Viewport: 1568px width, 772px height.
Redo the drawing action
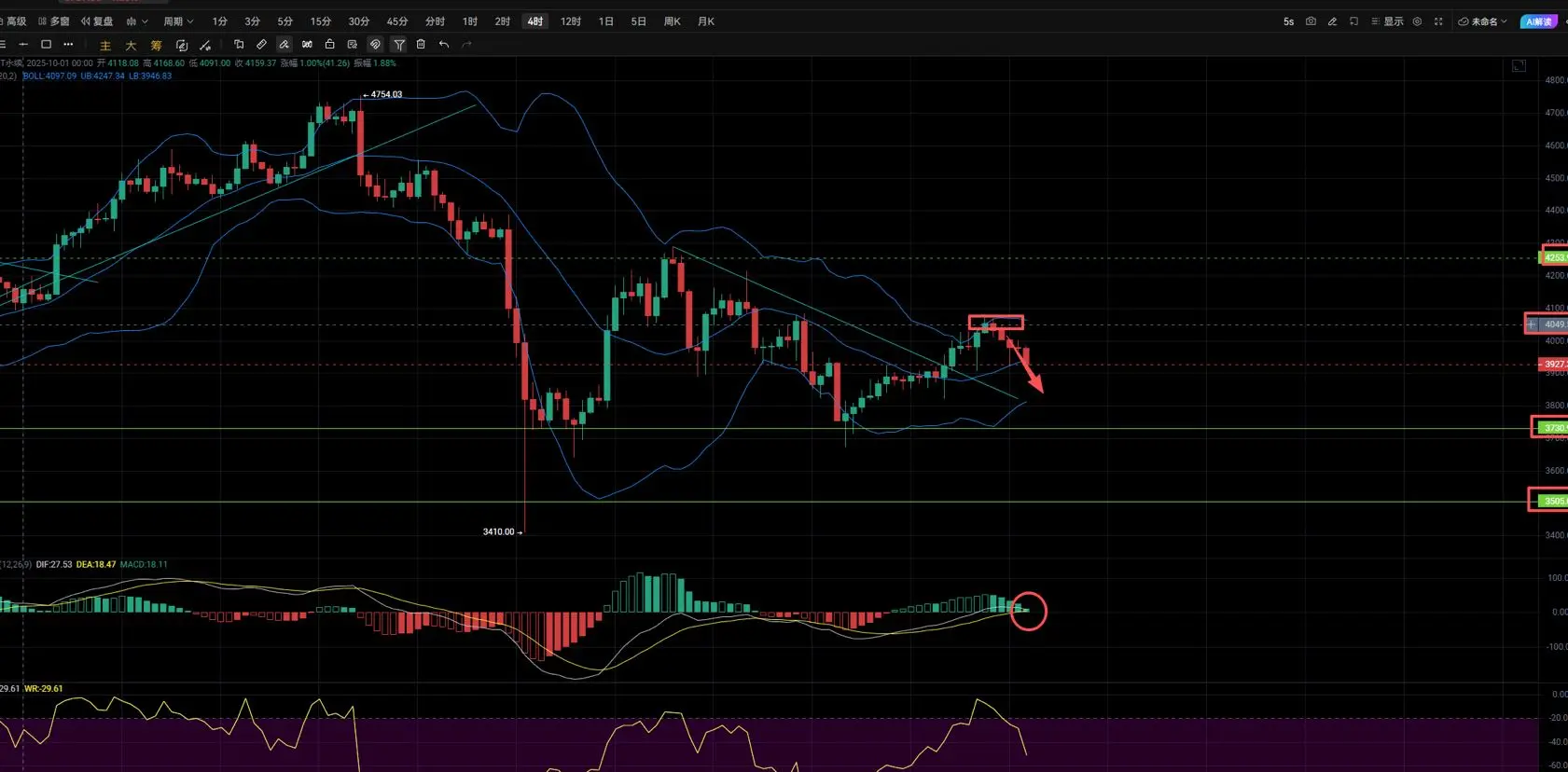coord(467,44)
